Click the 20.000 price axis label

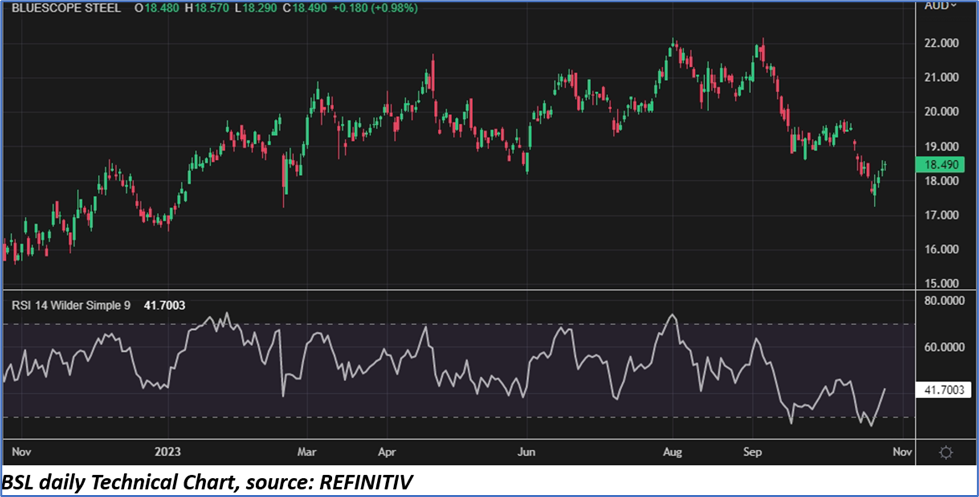point(942,111)
